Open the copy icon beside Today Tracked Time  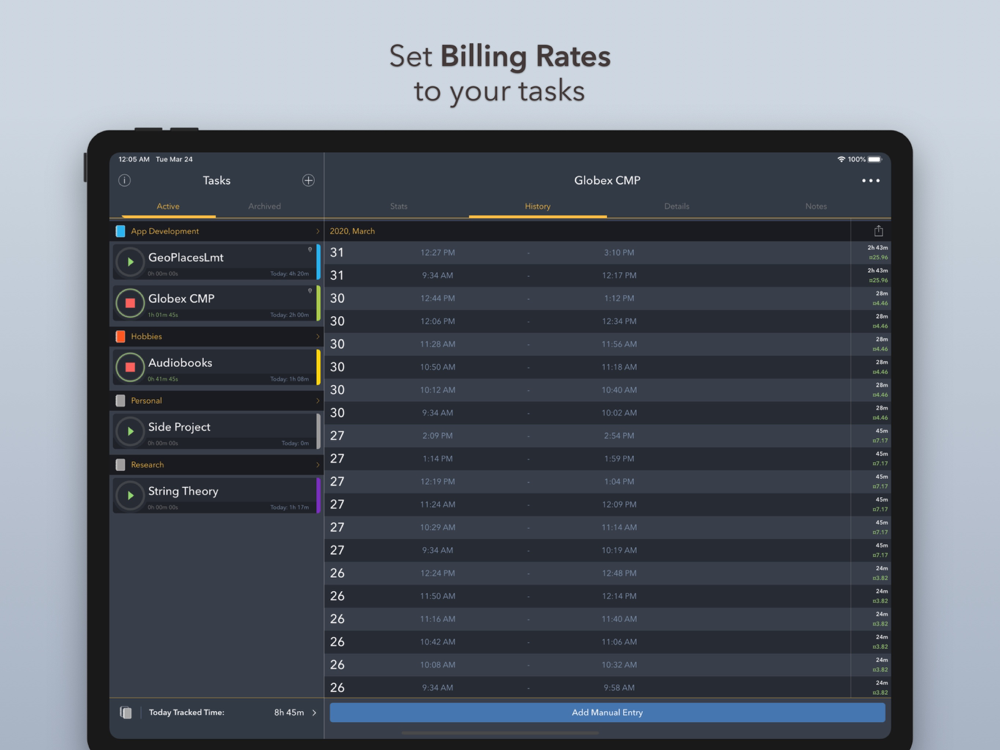pyautogui.click(x=126, y=712)
